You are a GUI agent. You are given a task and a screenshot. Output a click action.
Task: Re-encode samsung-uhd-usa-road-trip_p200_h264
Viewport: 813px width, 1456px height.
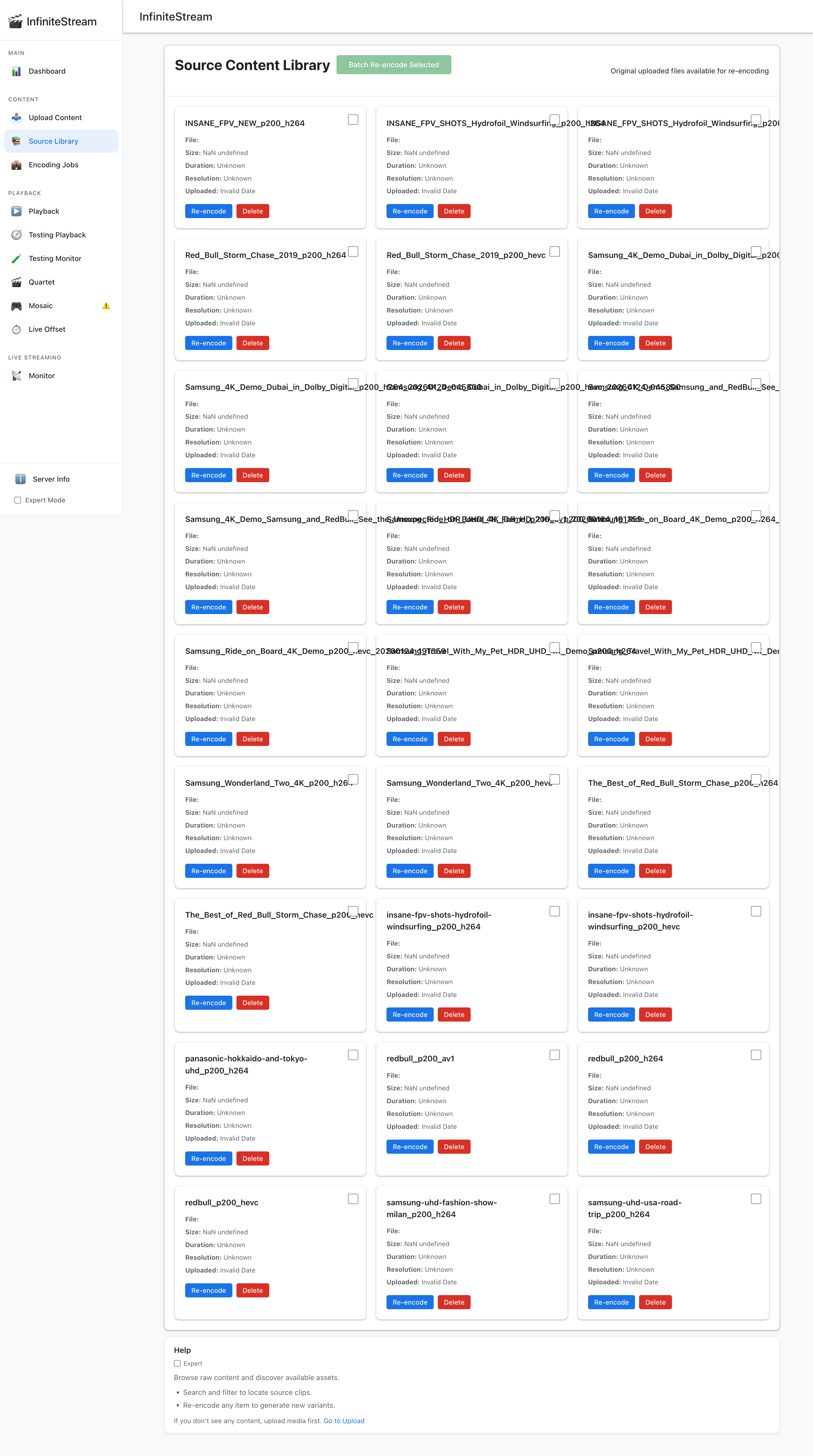click(x=611, y=1302)
